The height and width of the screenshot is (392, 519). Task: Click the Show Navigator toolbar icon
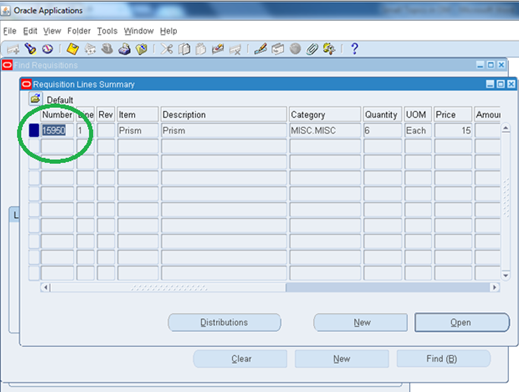47,49
